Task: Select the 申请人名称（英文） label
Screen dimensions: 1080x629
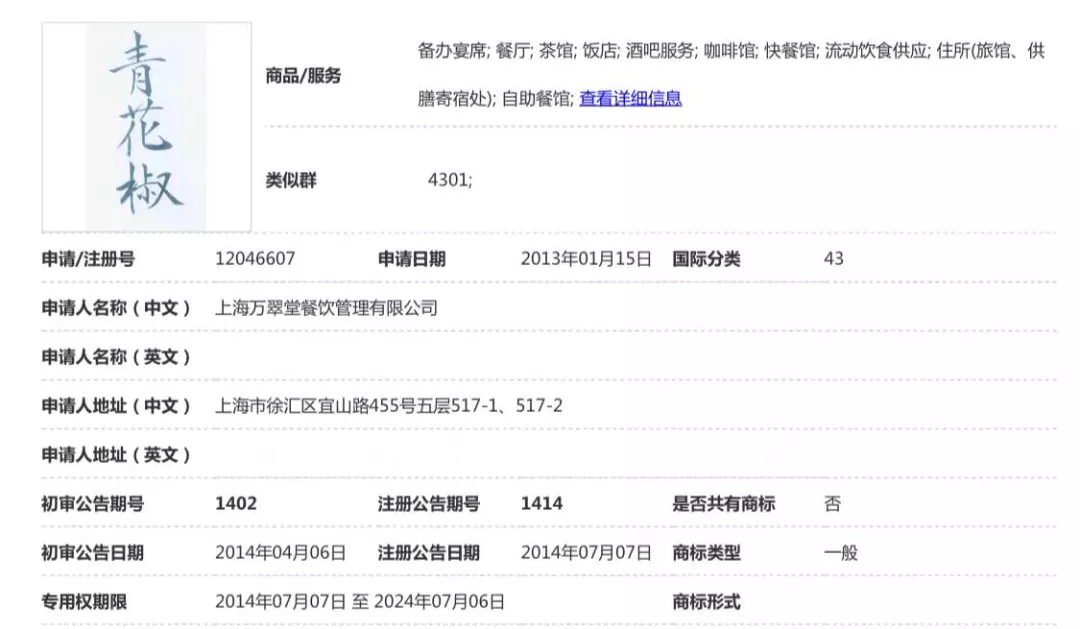Action: pos(116,357)
